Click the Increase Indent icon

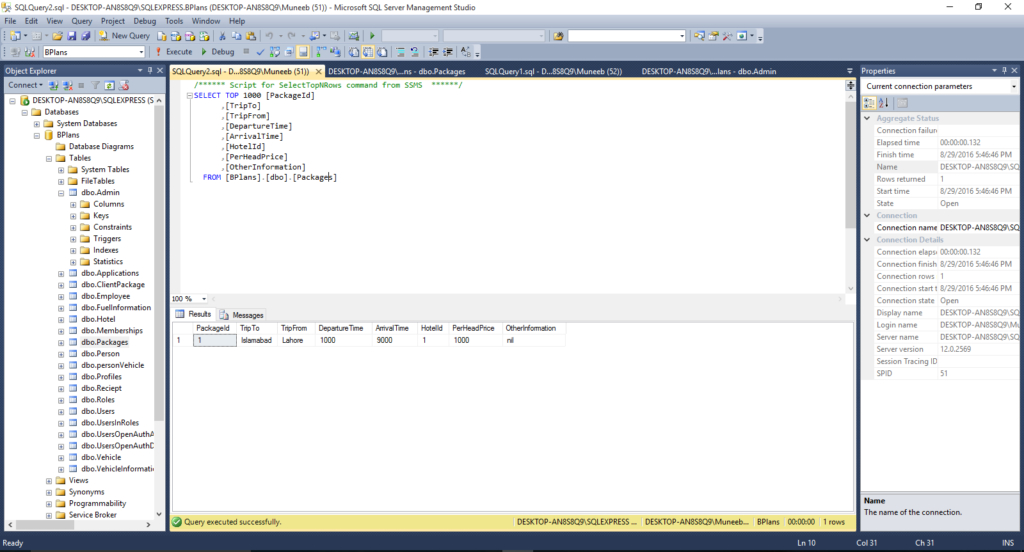[448, 52]
